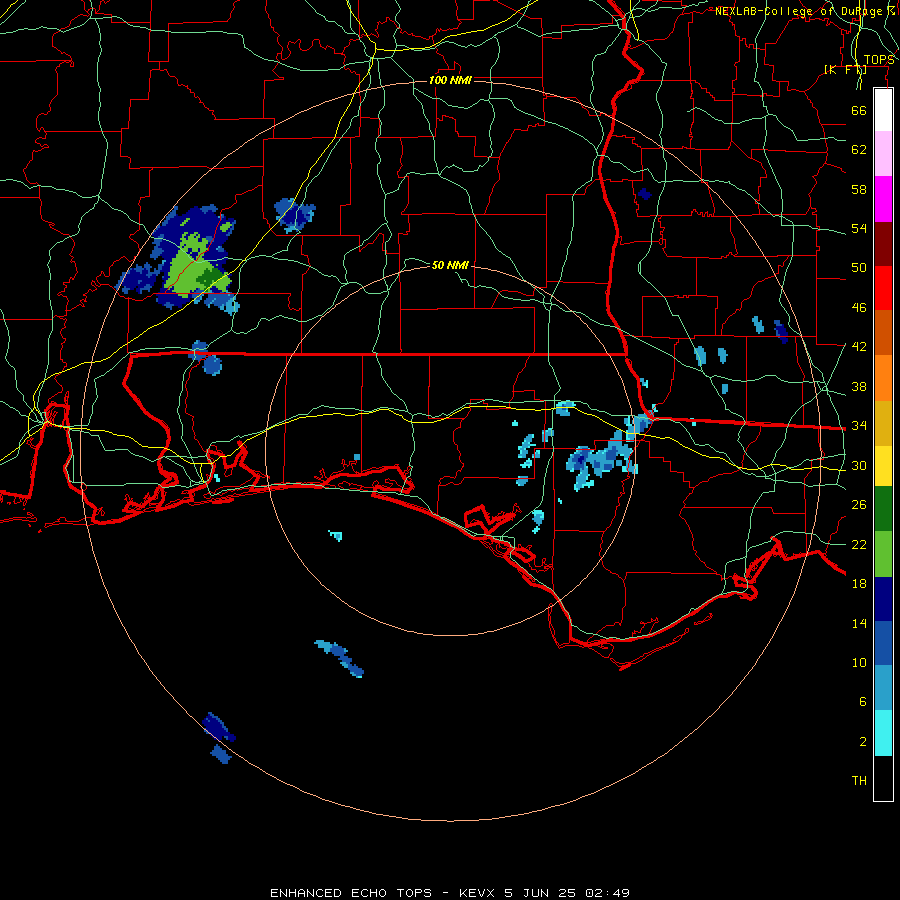Click the white swatch in TOPS legend
This screenshot has height=900, width=900.
[x=883, y=110]
